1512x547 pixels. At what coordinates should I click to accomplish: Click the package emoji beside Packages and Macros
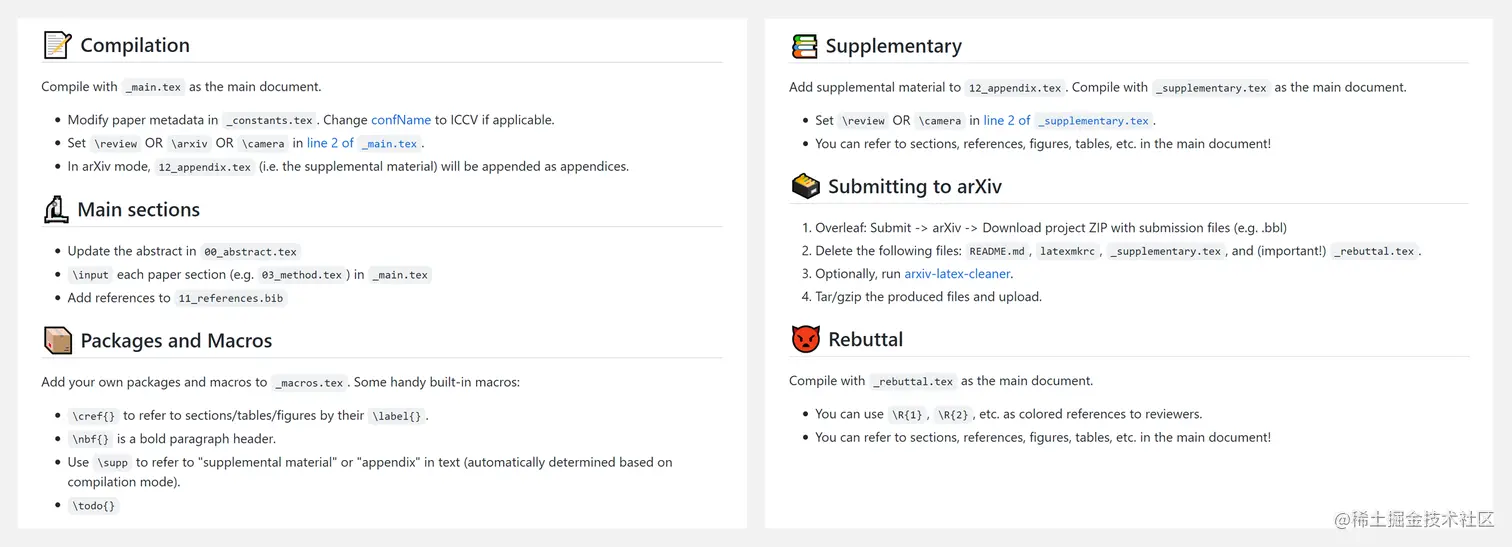coord(58,341)
